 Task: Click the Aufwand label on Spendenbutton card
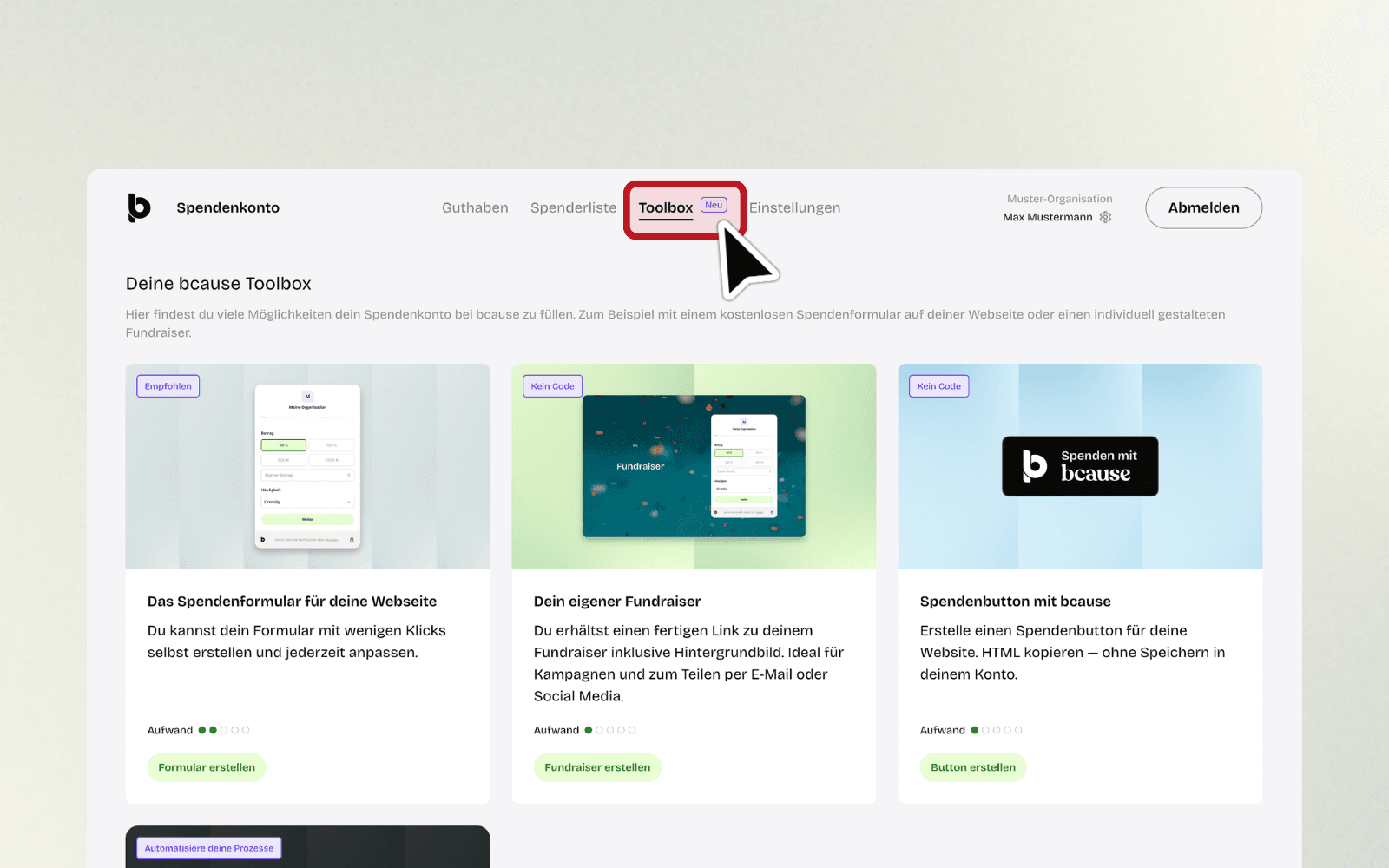coord(943,730)
